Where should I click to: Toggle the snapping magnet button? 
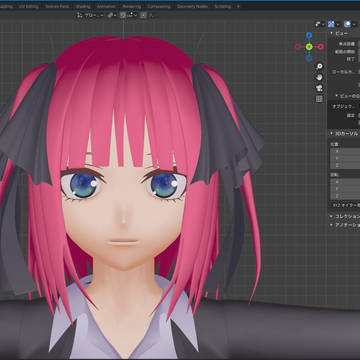point(123,15)
